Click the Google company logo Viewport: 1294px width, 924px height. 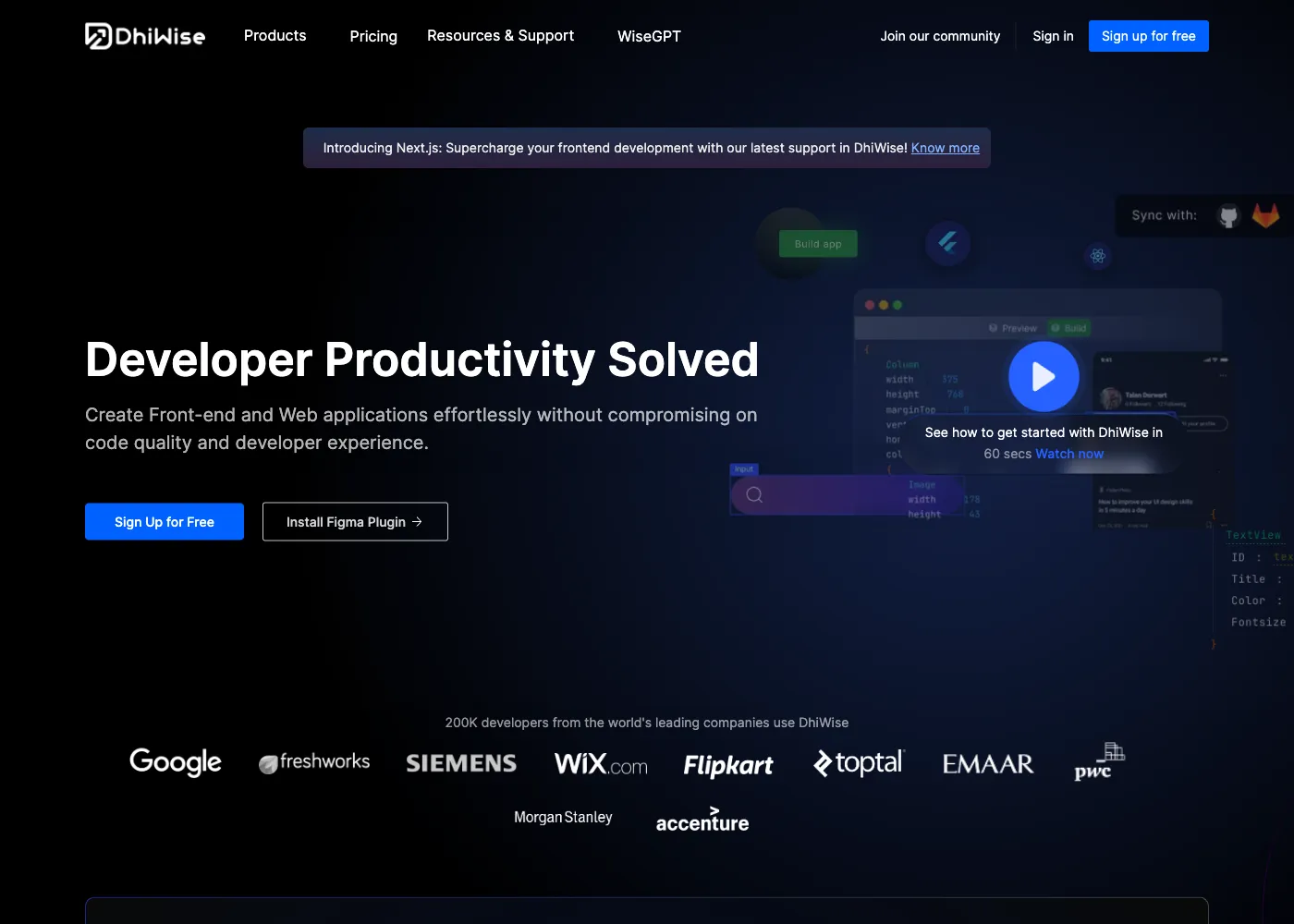click(x=176, y=762)
